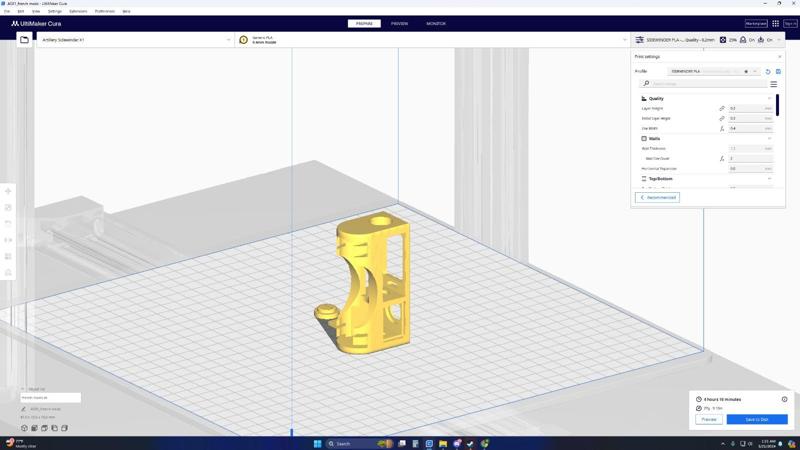Switch to the PREPARE stage tab
This screenshot has height=450, width=800.
pyautogui.click(x=364, y=23)
